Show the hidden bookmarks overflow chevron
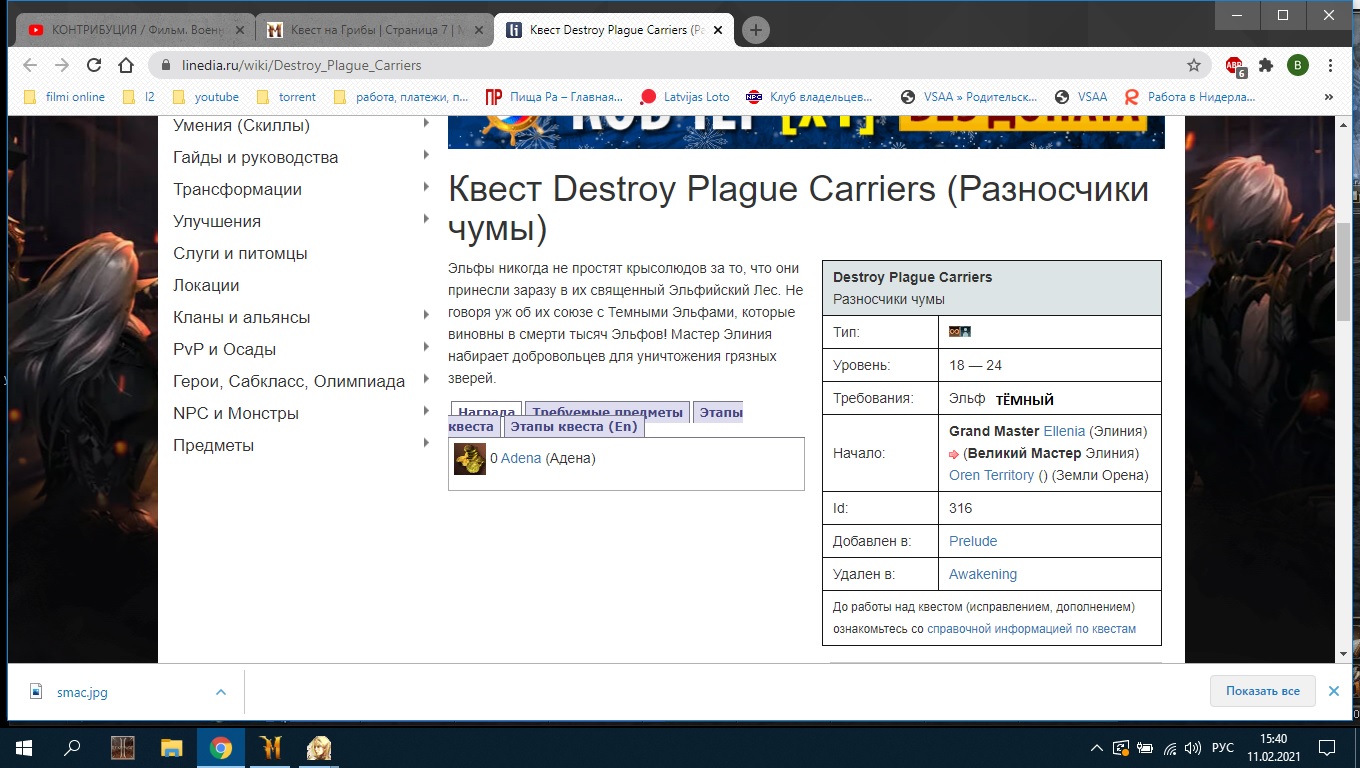 pyautogui.click(x=1329, y=97)
